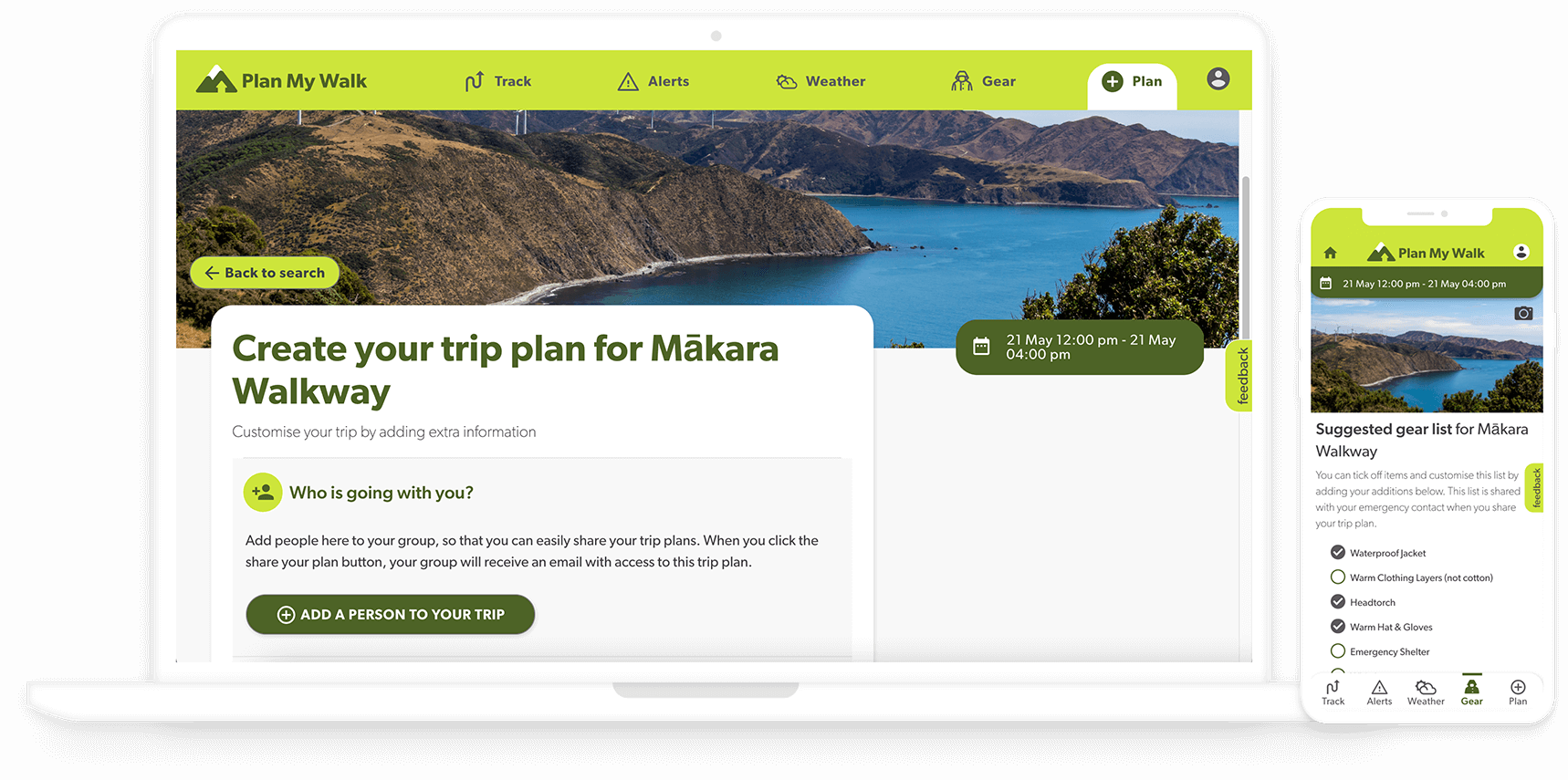Open the trip date calendar pill on desktop
This screenshot has height=780, width=1568.
pos(1080,347)
